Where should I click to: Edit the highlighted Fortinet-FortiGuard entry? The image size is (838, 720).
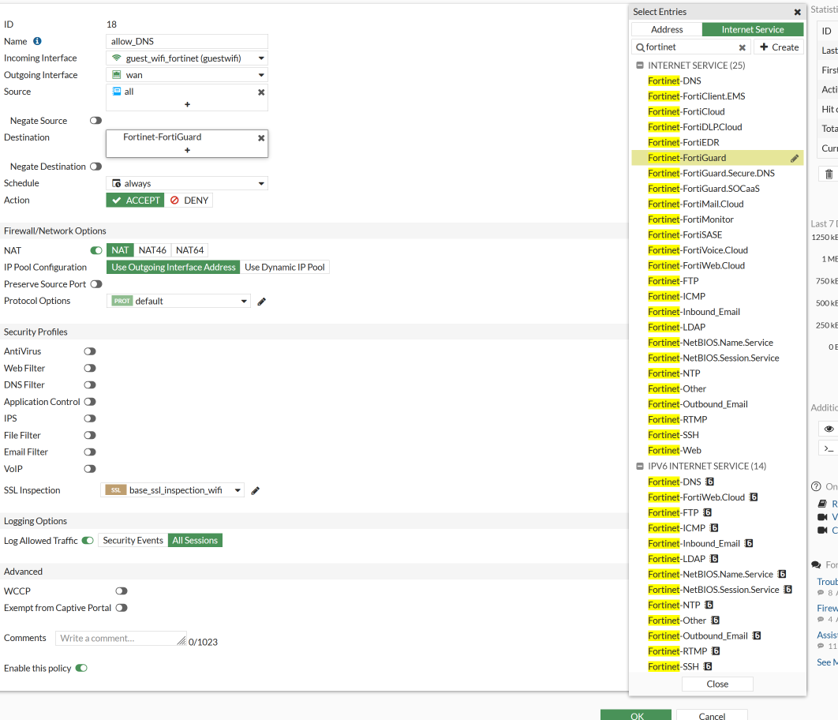[x=795, y=158]
